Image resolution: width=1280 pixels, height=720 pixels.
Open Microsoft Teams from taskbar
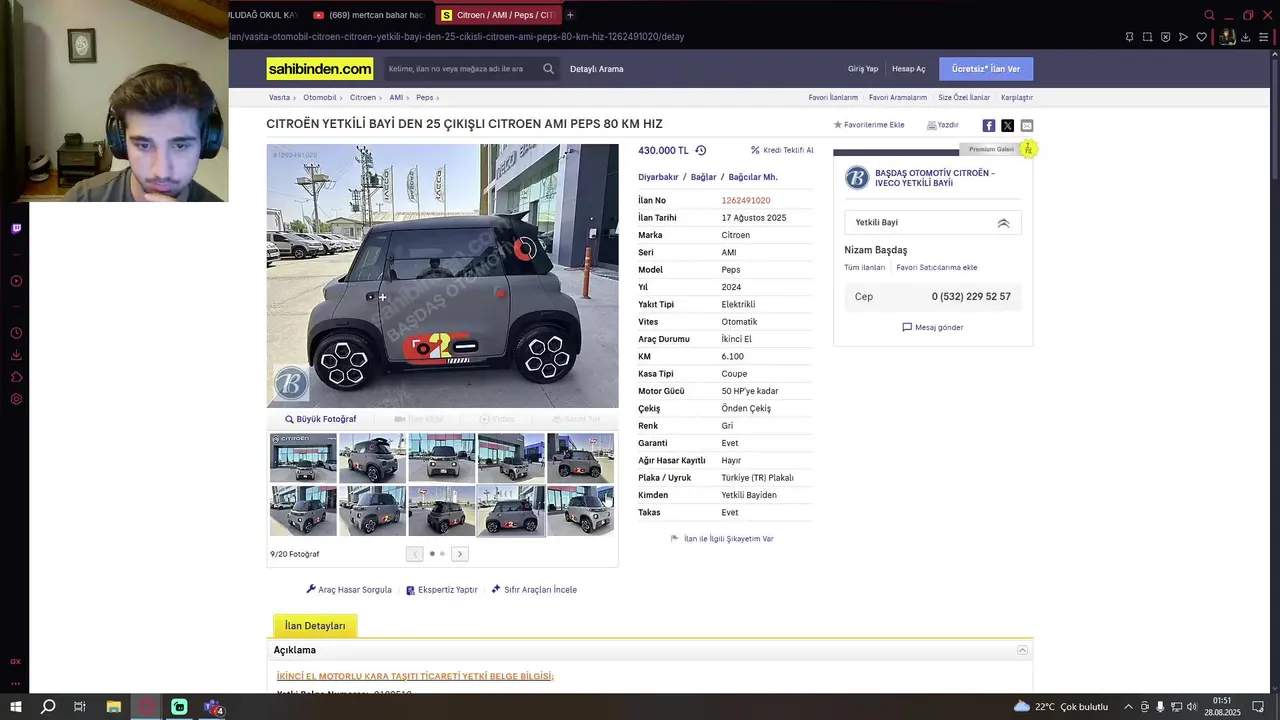pyautogui.click(x=213, y=707)
